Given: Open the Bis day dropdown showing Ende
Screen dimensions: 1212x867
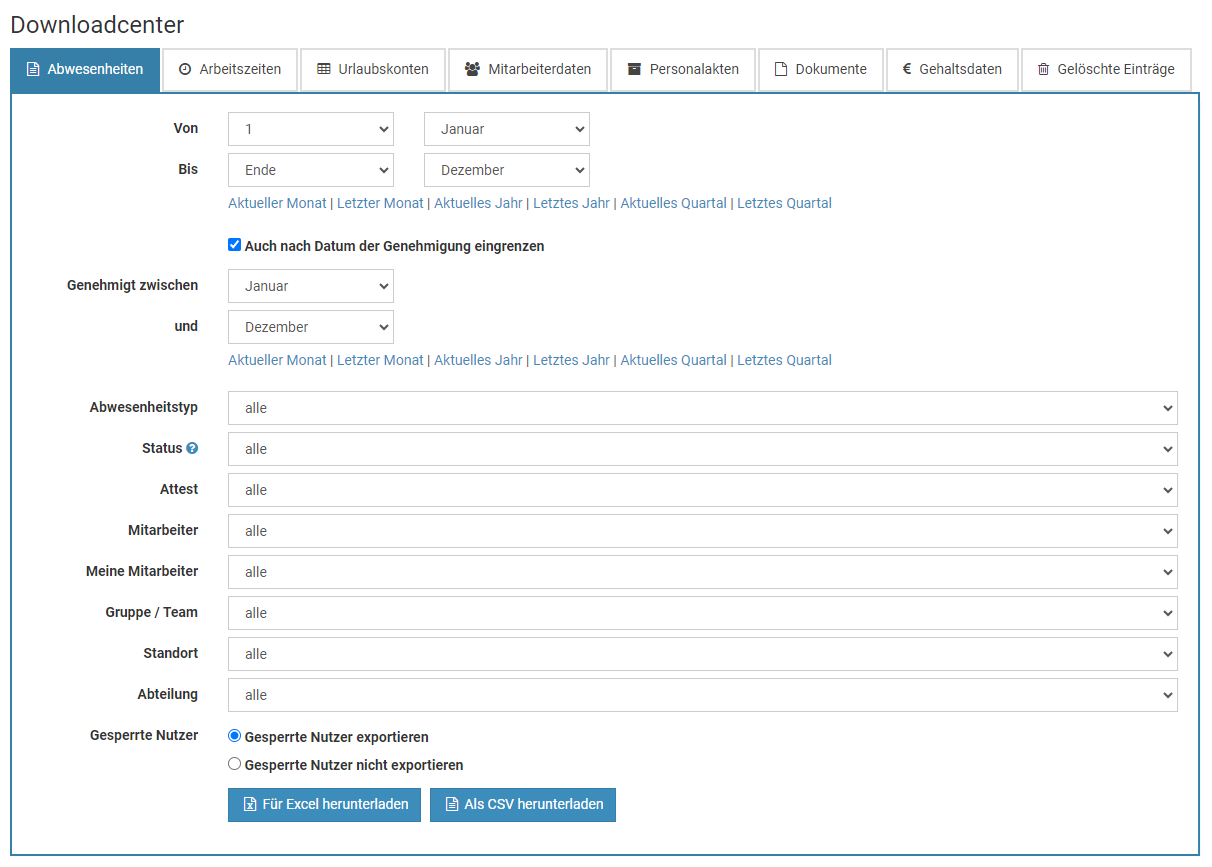Looking at the screenshot, I should (x=311, y=170).
